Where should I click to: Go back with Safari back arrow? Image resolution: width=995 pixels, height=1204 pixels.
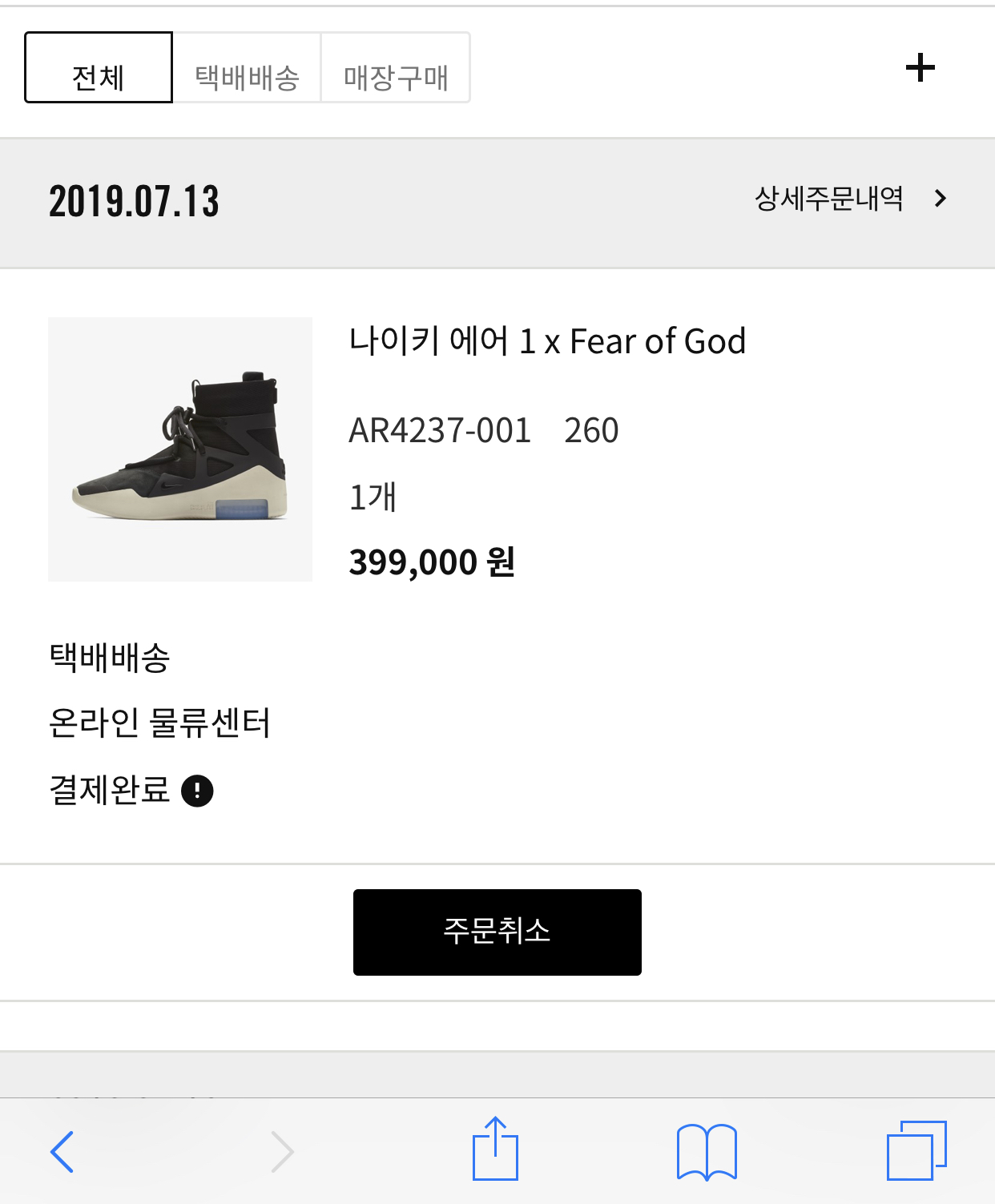tap(62, 1151)
